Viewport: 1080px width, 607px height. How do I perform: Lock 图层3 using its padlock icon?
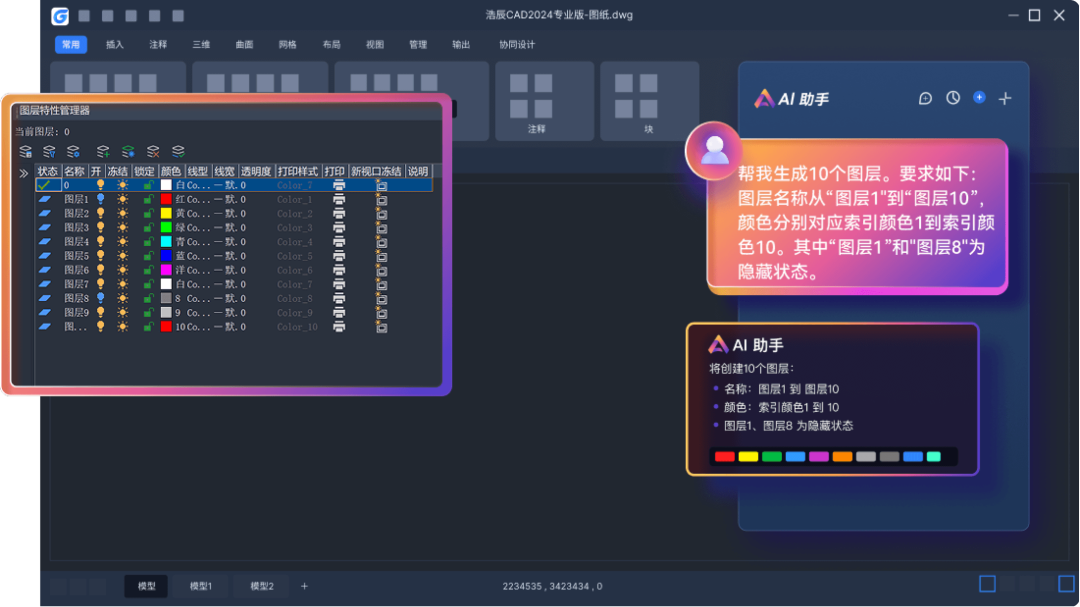point(147,227)
